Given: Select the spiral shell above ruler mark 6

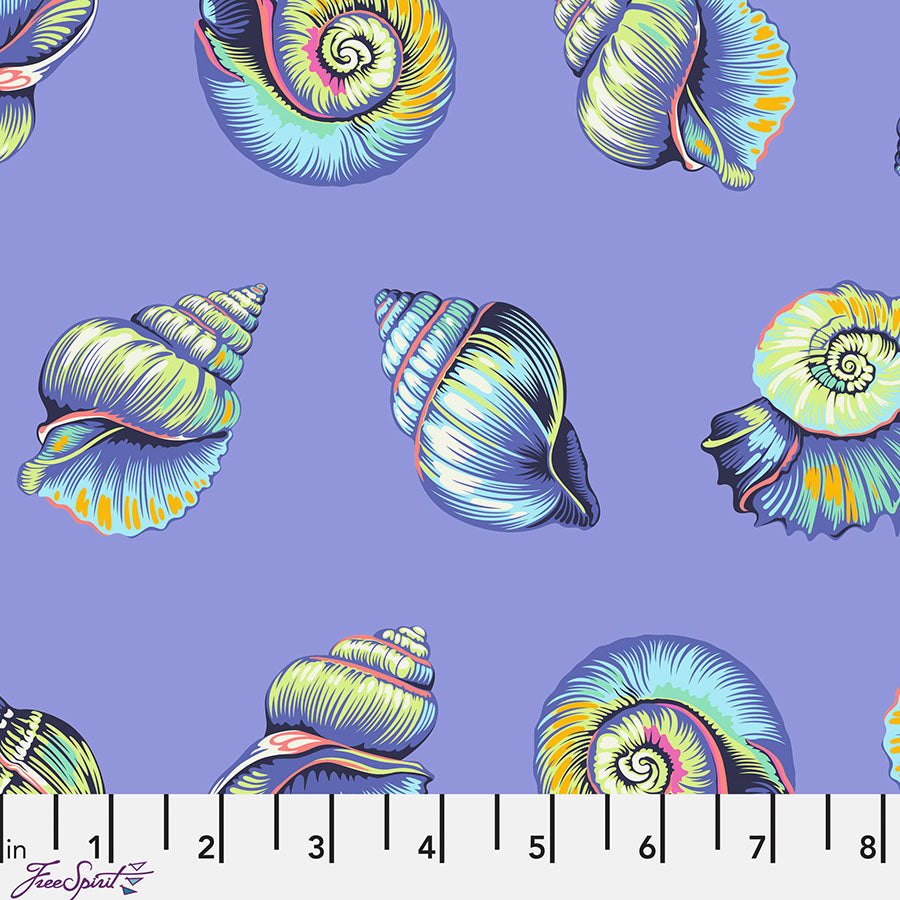Looking at the screenshot, I should (660, 720).
